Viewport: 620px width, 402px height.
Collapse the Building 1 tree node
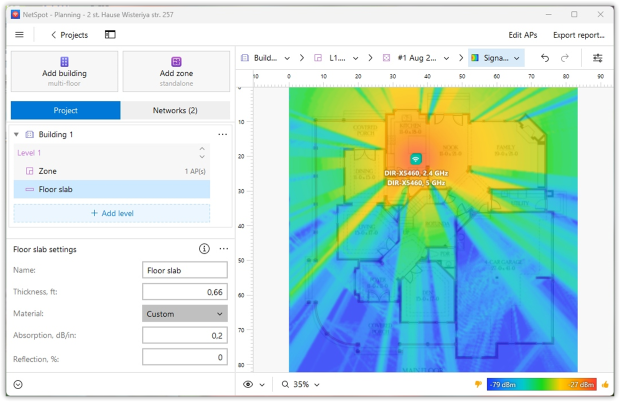16,134
